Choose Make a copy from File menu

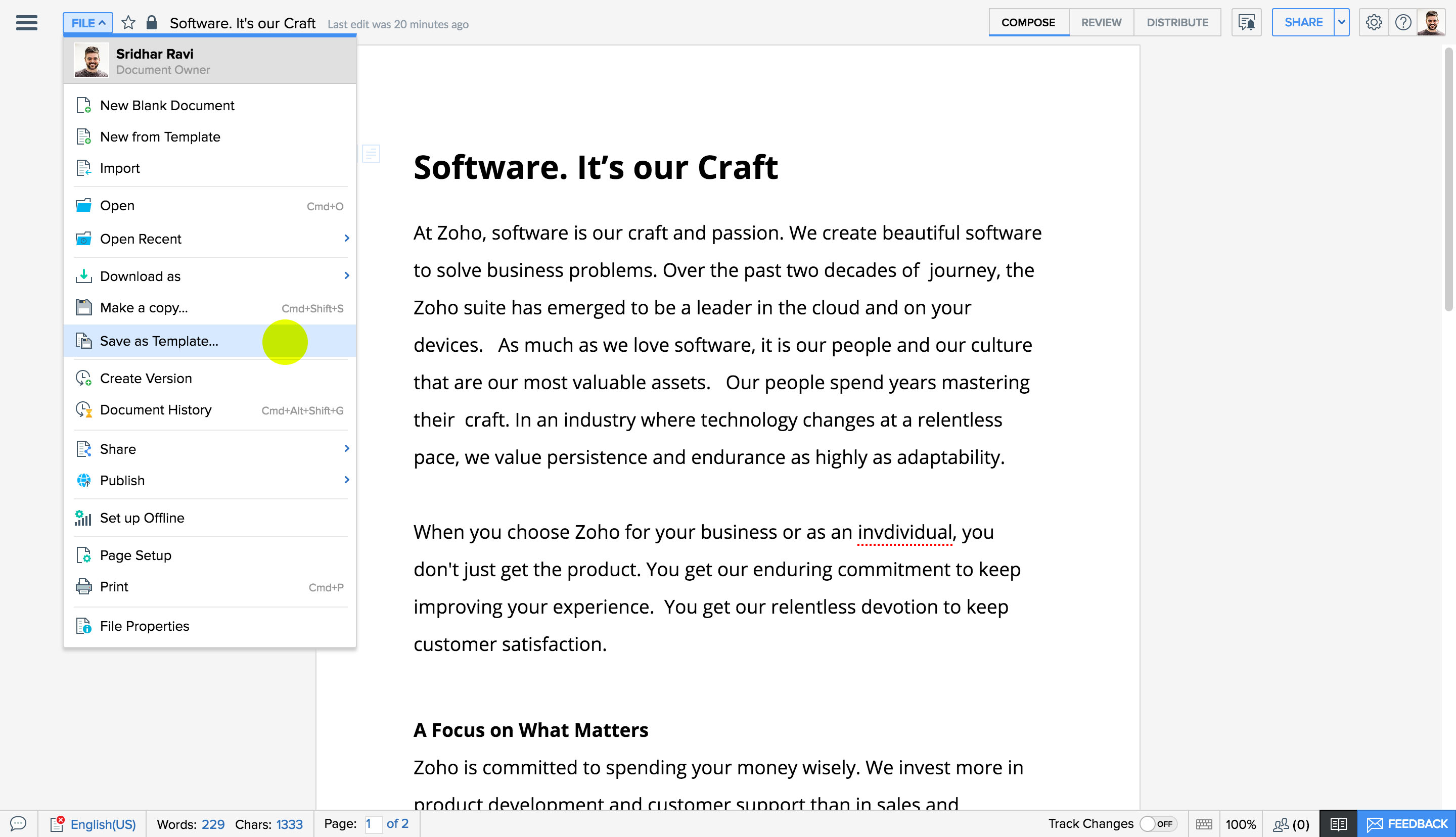point(210,307)
